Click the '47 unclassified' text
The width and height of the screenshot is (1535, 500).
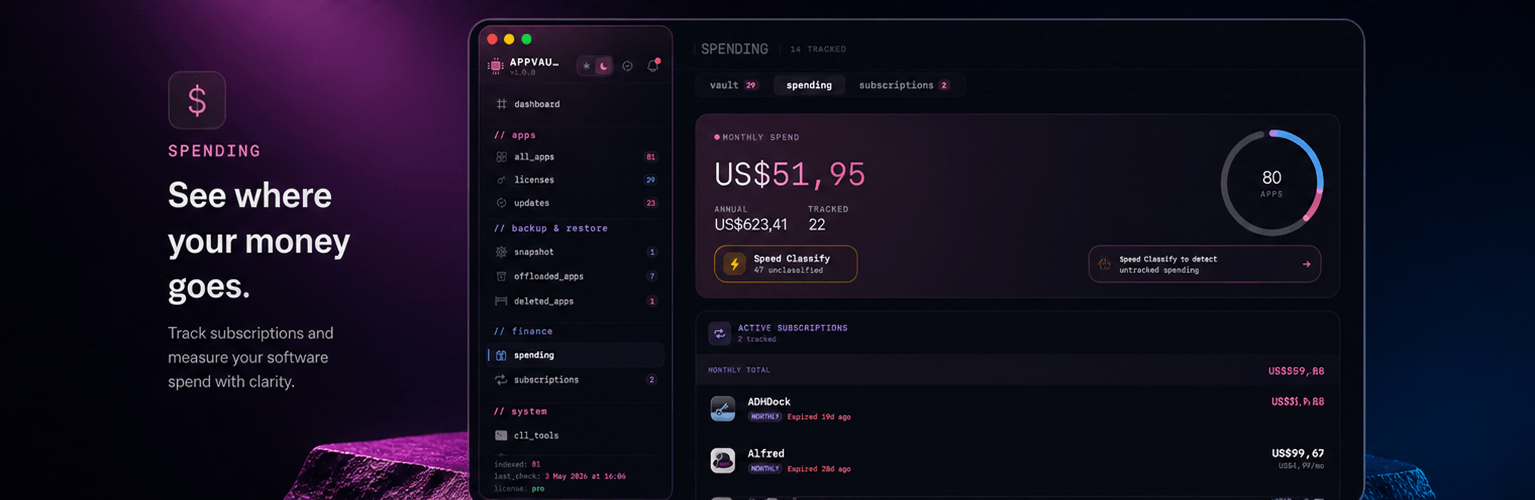pyautogui.click(x=788, y=270)
